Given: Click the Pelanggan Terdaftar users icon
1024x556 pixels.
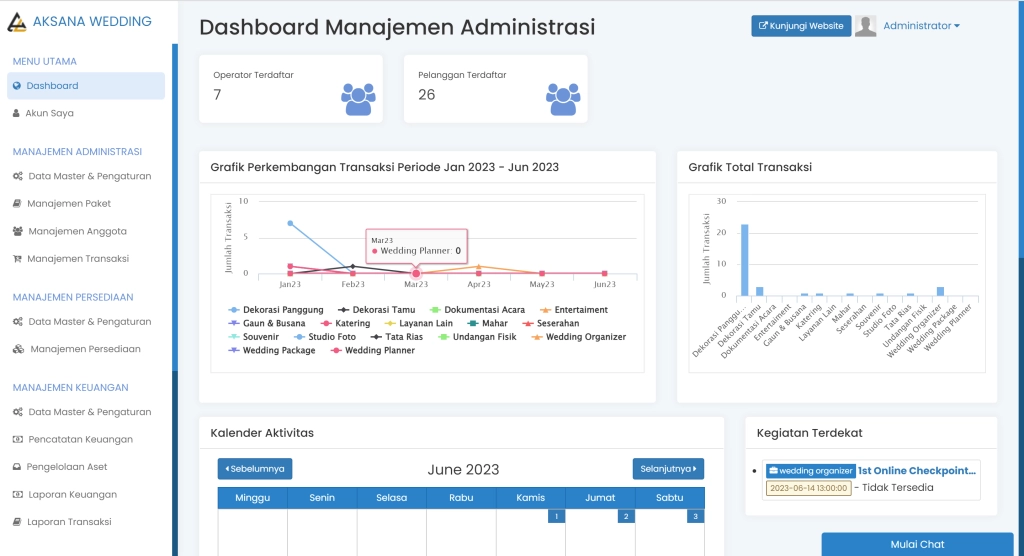Looking at the screenshot, I should [x=563, y=98].
